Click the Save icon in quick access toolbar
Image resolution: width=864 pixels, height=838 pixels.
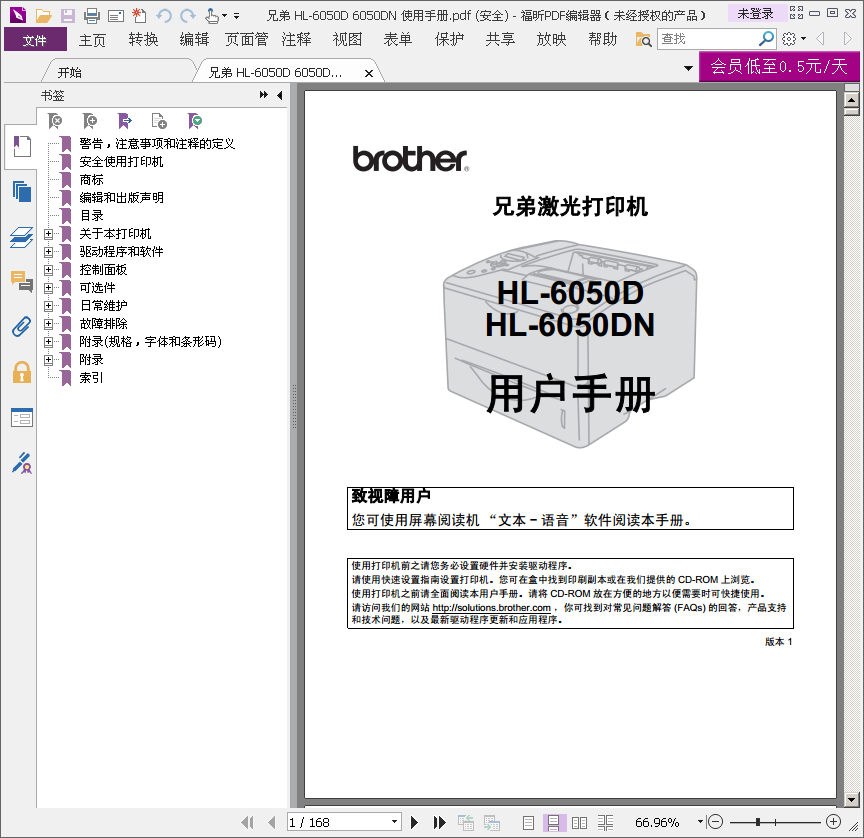tap(68, 15)
